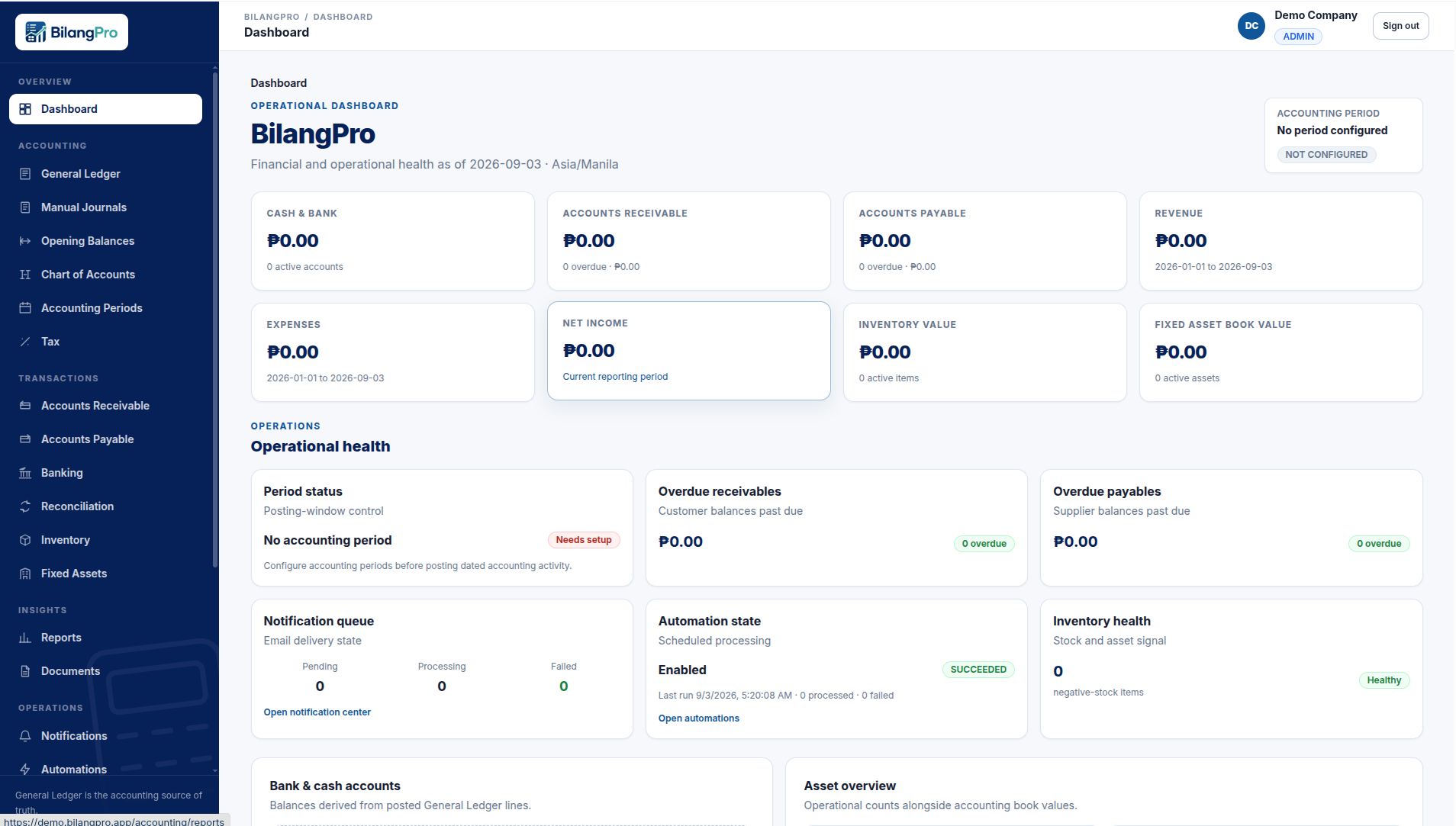This screenshot has width=1456, height=826.
Task: Click the BilangPro logo icon
Action: pos(36,32)
